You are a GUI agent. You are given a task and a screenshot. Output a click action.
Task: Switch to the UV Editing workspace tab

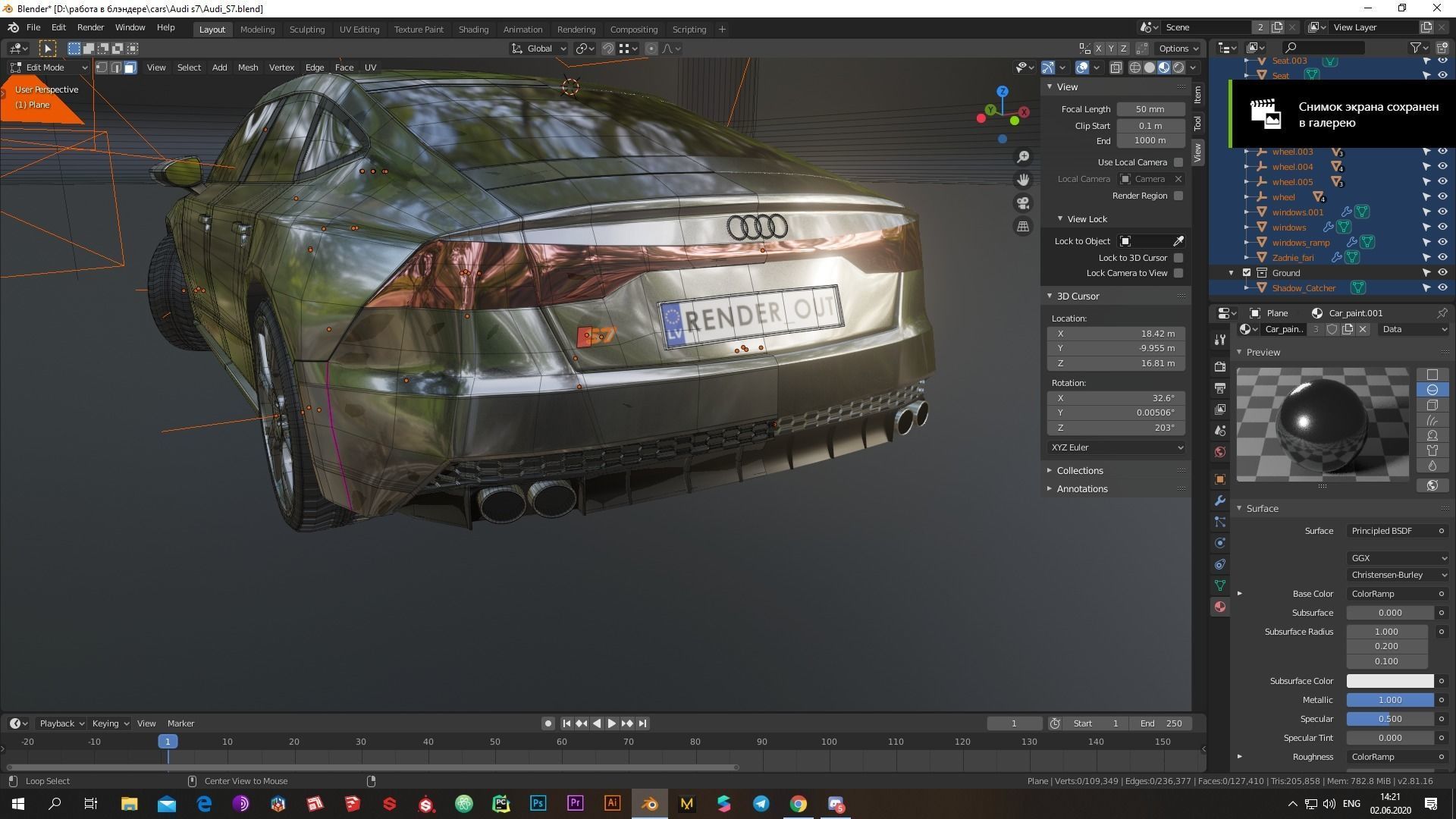[x=359, y=30]
